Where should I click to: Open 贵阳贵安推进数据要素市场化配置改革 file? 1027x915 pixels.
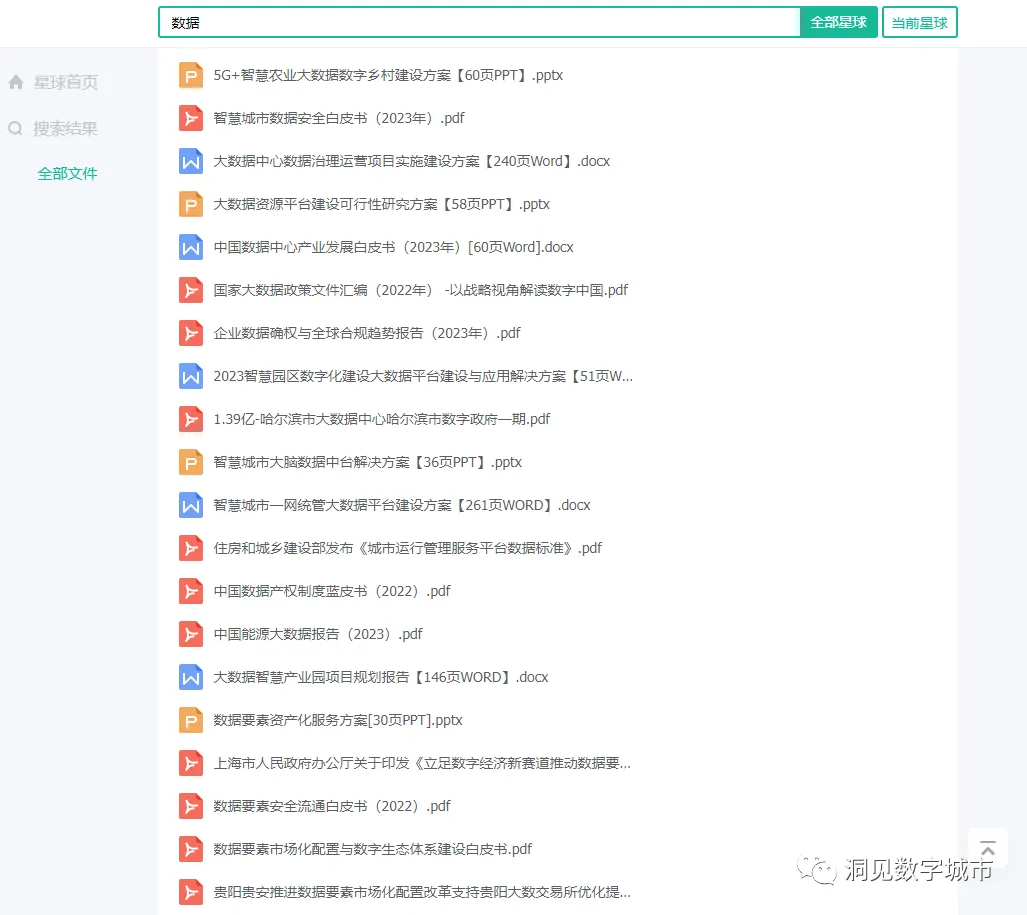[422, 893]
